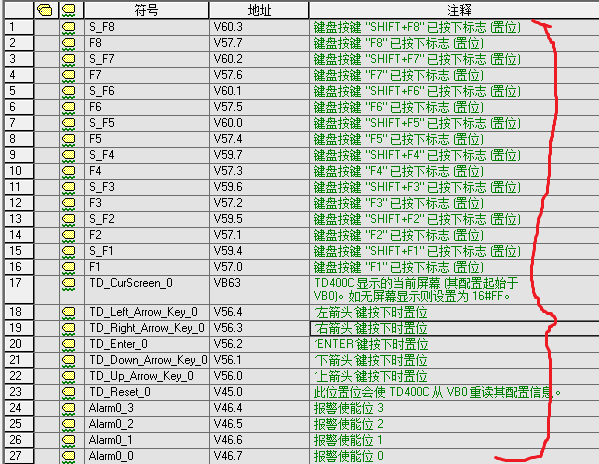Select row number 10 header
This screenshot has width=599, height=464.
tap(19, 171)
